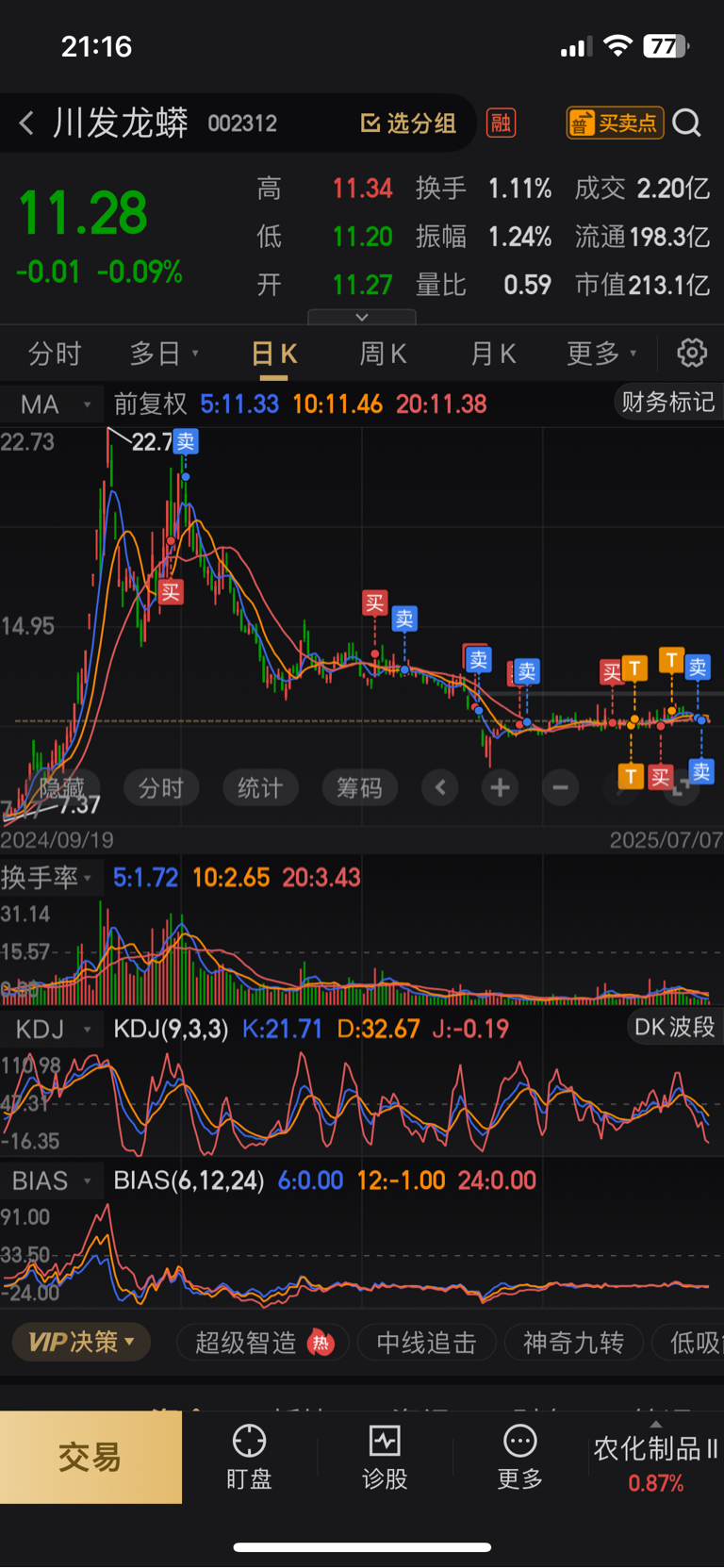The height and width of the screenshot is (1568, 724).
Task: Add stock via 选分组 group selector
Action: (x=408, y=123)
